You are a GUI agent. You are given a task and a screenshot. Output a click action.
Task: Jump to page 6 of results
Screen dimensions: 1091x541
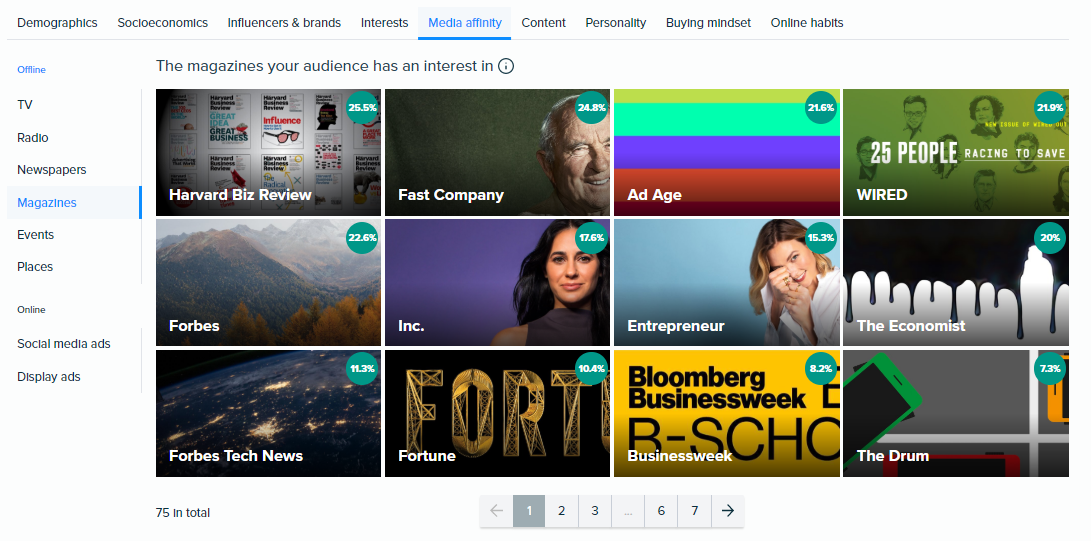pos(661,511)
